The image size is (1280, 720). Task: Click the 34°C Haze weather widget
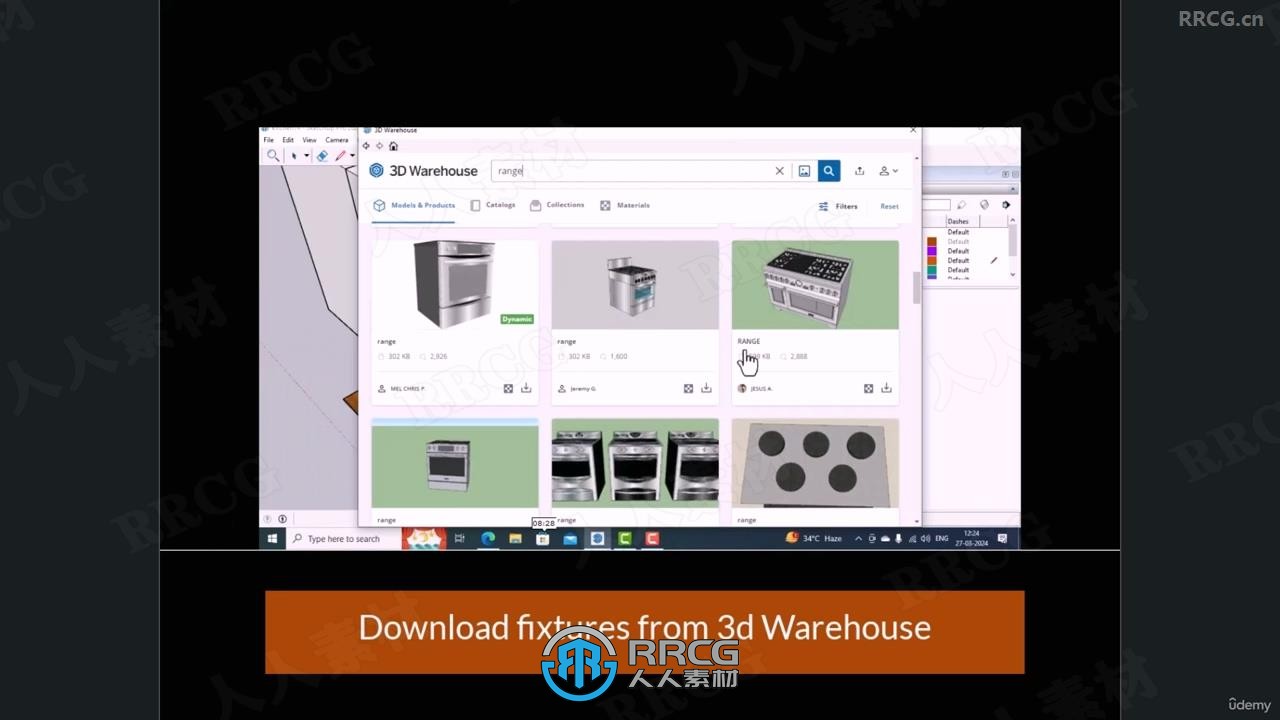pyautogui.click(x=814, y=538)
